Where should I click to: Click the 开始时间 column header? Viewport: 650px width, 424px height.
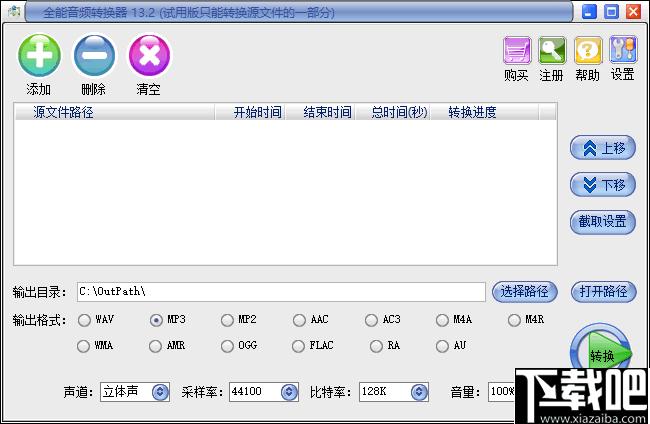[x=250, y=112]
